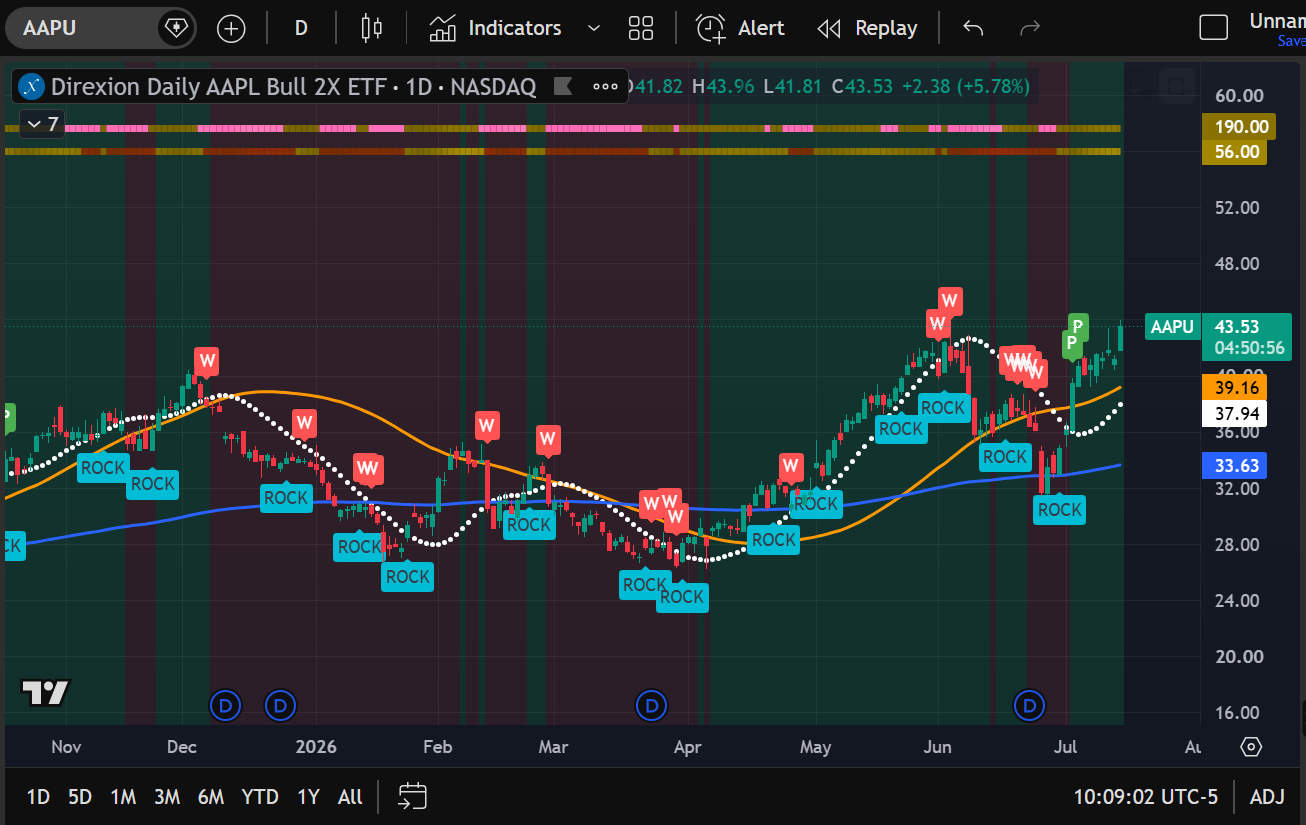
Task: Select the 1M date range
Action: 123,797
